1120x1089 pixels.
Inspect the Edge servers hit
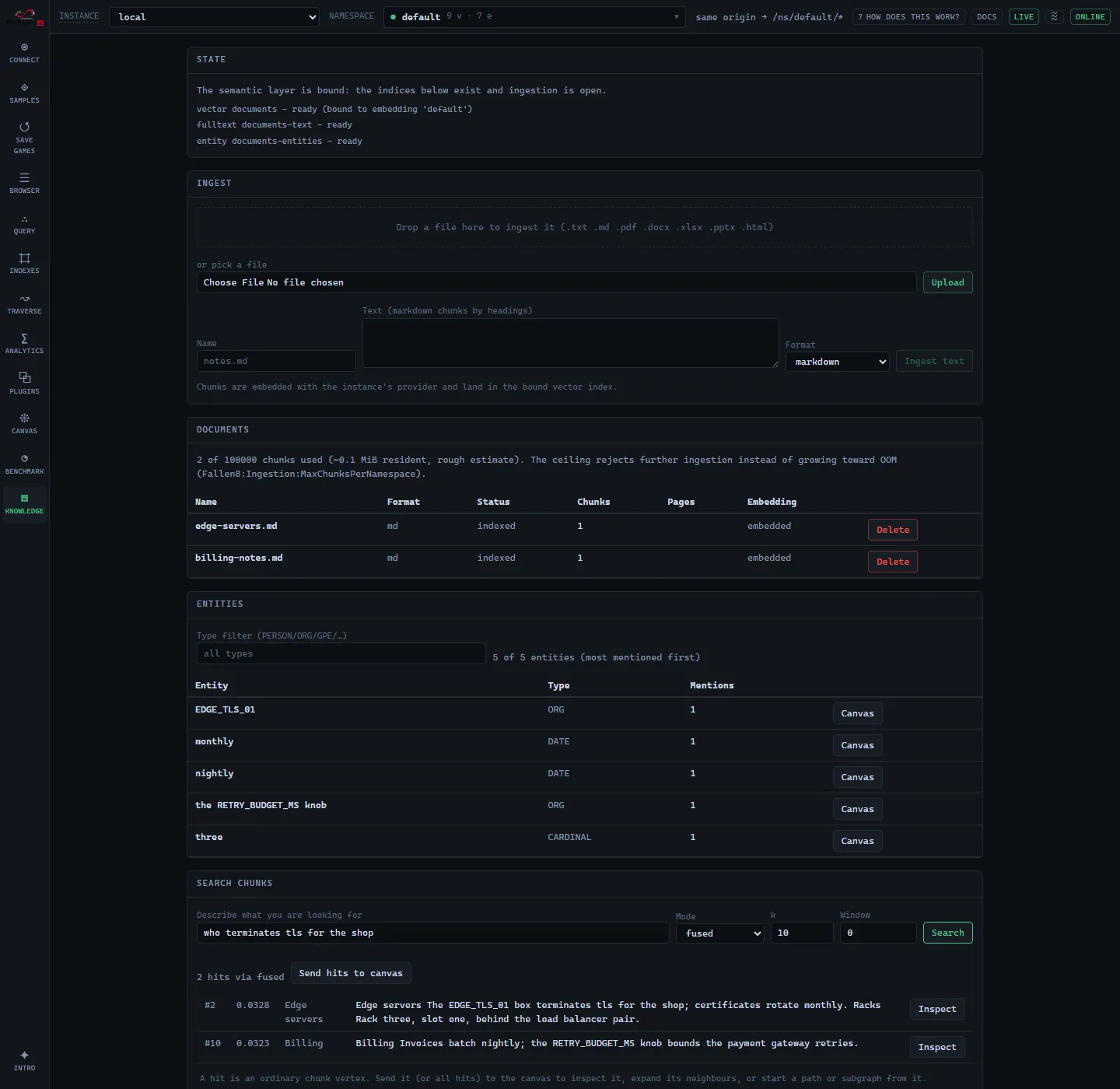coord(937,1009)
